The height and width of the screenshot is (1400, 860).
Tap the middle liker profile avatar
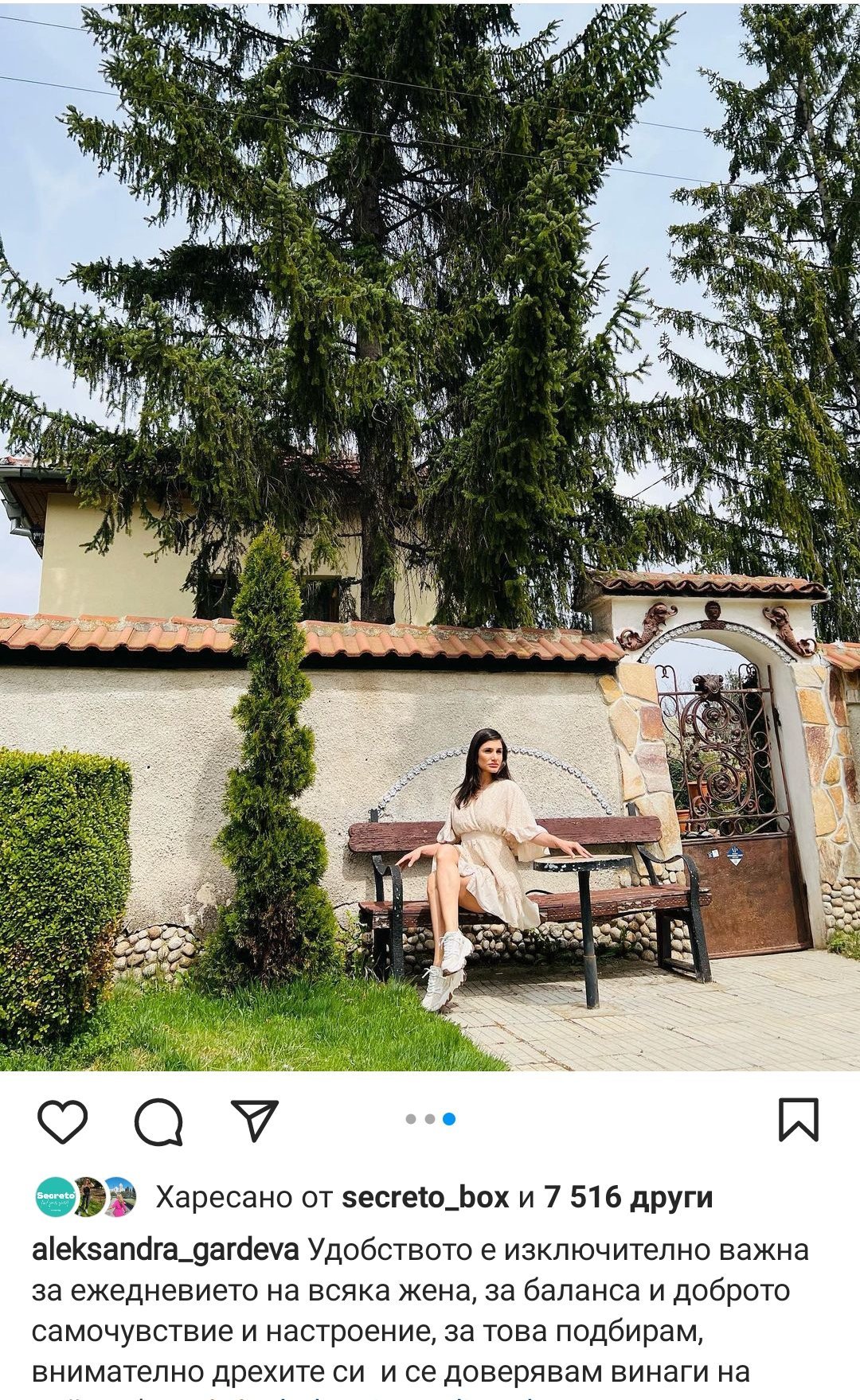(90, 1196)
